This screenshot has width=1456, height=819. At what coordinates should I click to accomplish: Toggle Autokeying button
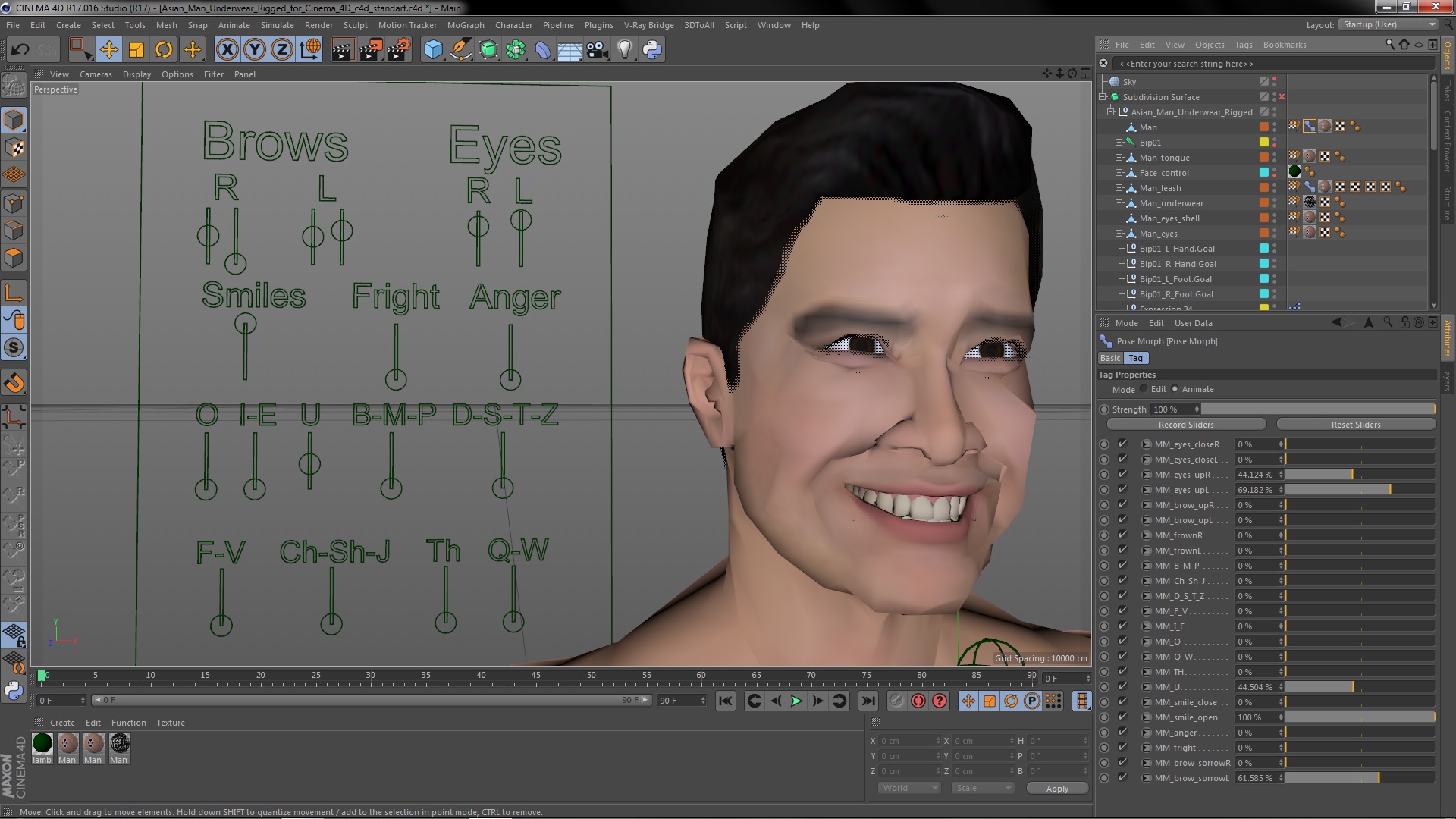pos(918,701)
